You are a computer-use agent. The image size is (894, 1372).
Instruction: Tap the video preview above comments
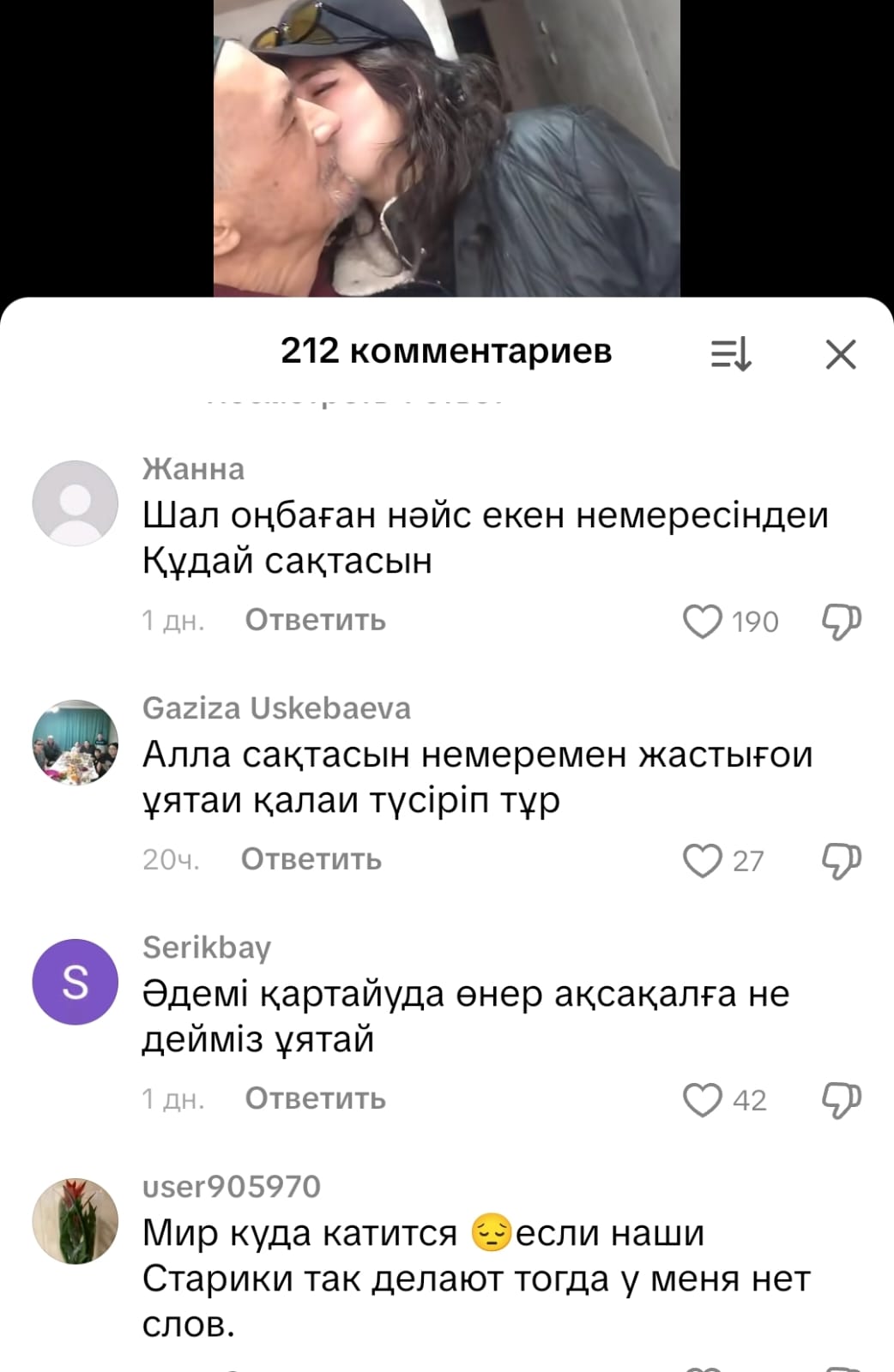tap(447, 148)
